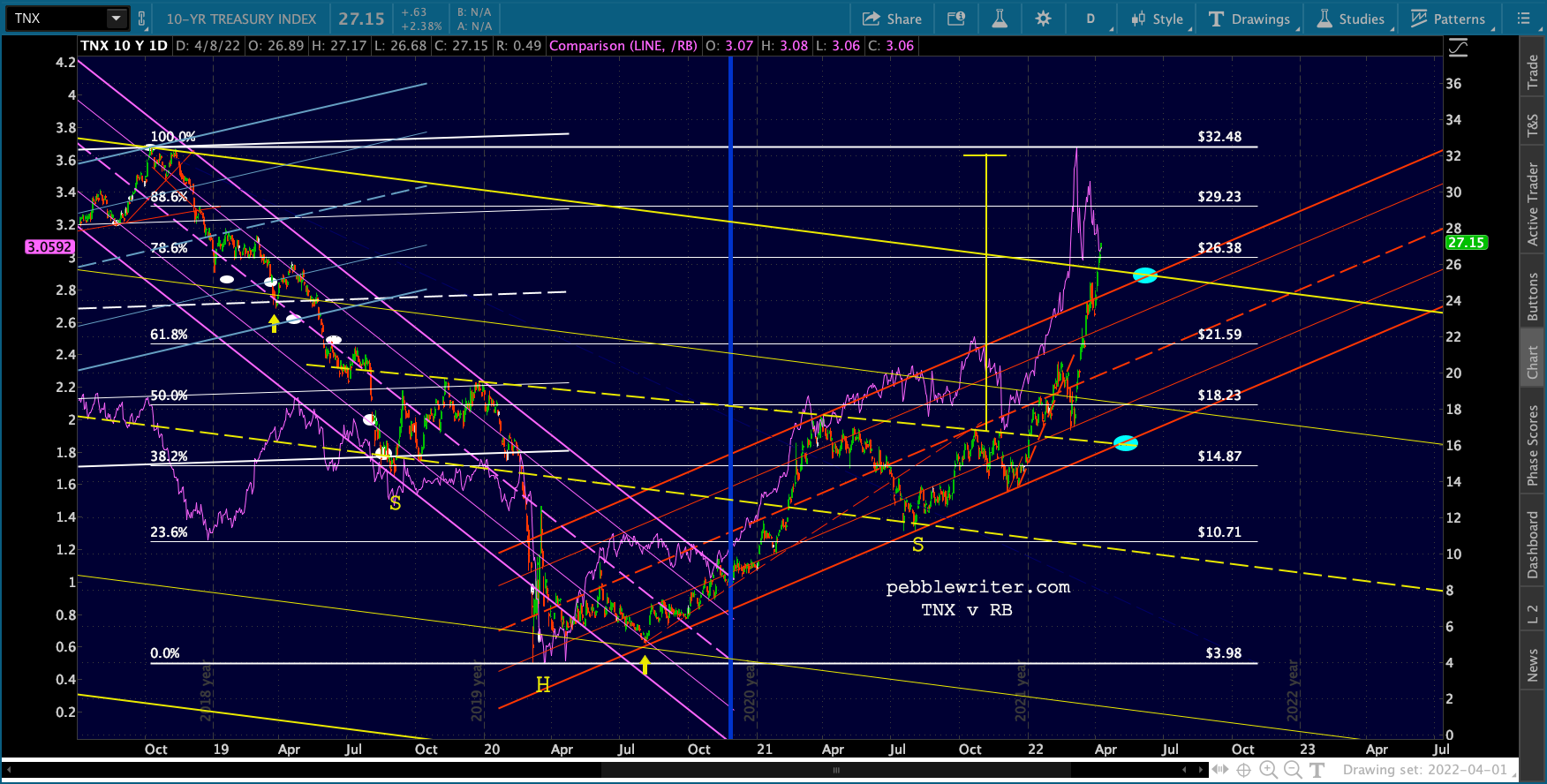Click the symbol link clip icon
Image resolution: width=1547 pixels, height=784 pixels.
pyautogui.click(x=141, y=19)
